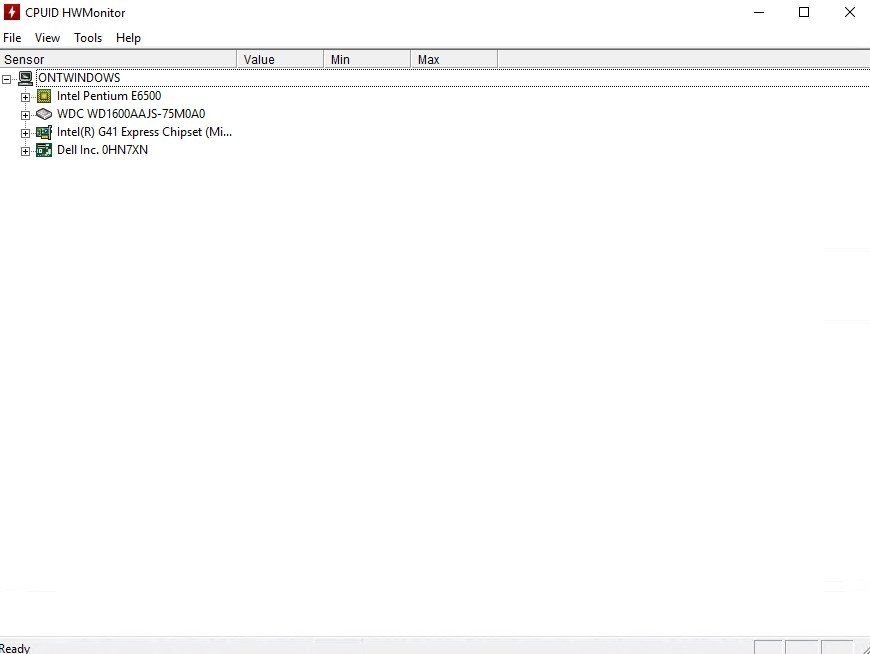
Task: Minimize the HWMonitor window
Action: coord(759,12)
